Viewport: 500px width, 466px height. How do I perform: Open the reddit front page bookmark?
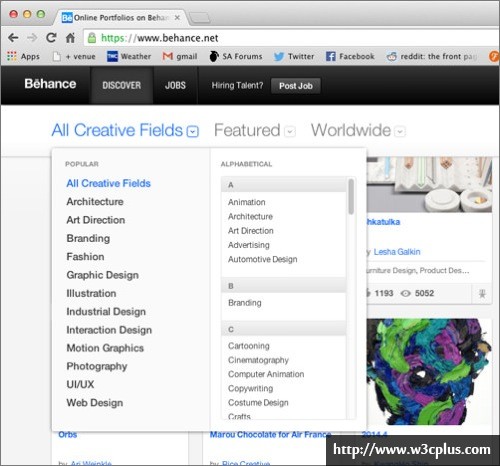click(x=432, y=56)
